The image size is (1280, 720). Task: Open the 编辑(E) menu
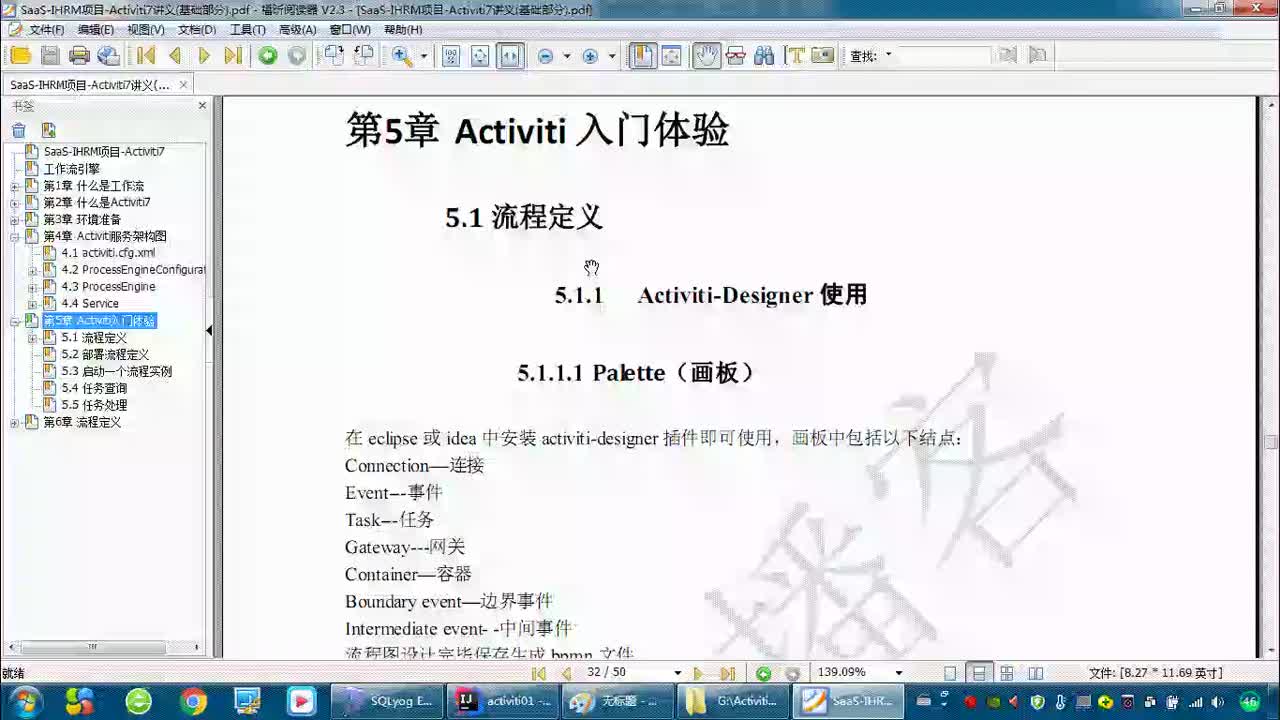coord(96,29)
